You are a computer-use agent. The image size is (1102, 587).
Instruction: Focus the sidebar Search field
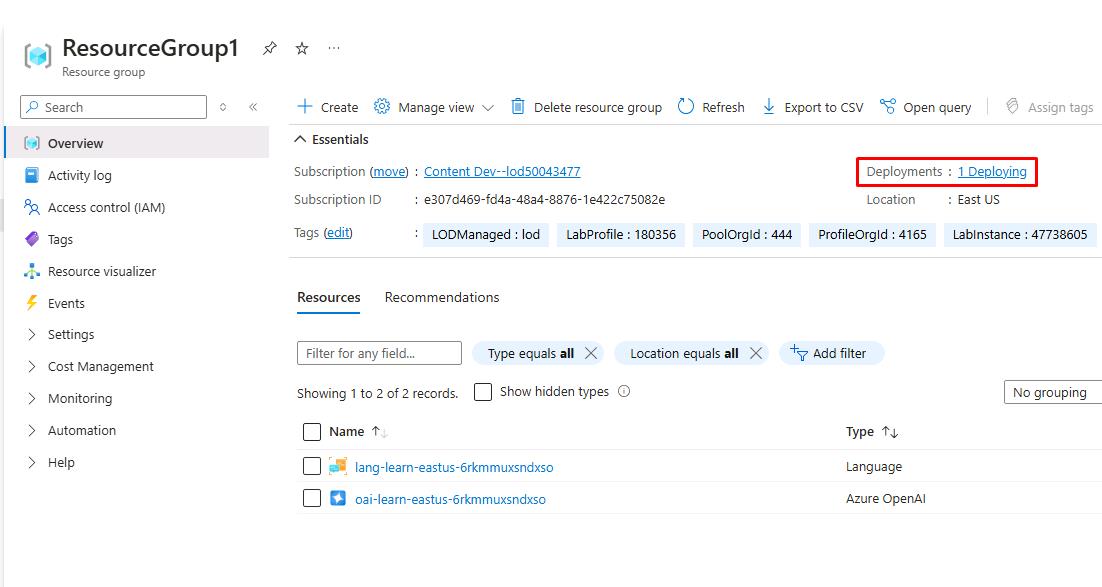point(114,107)
